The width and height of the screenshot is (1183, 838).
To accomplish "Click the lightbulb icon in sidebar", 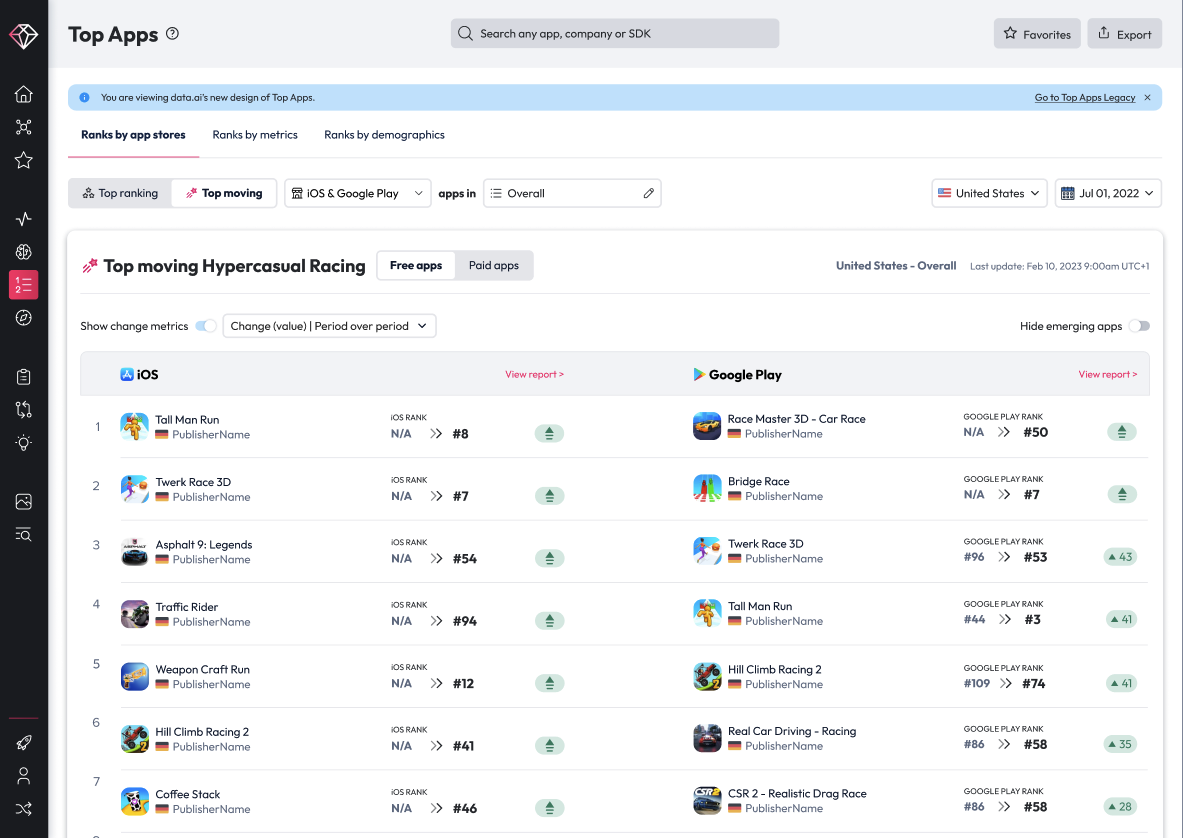I will pyautogui.click(x=24, y=442).
